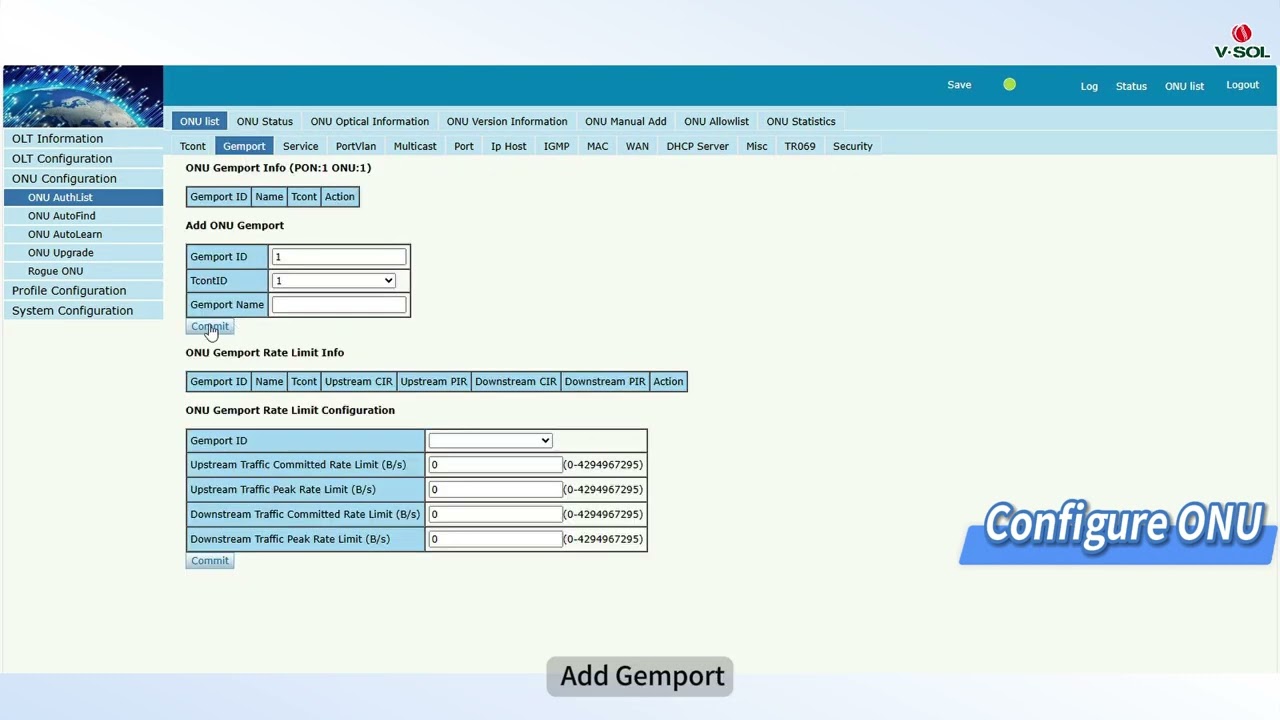Viewport: 1280px width, 720px height.
Task: Focus the Gemport ID input field
Action: click(339, 257)
